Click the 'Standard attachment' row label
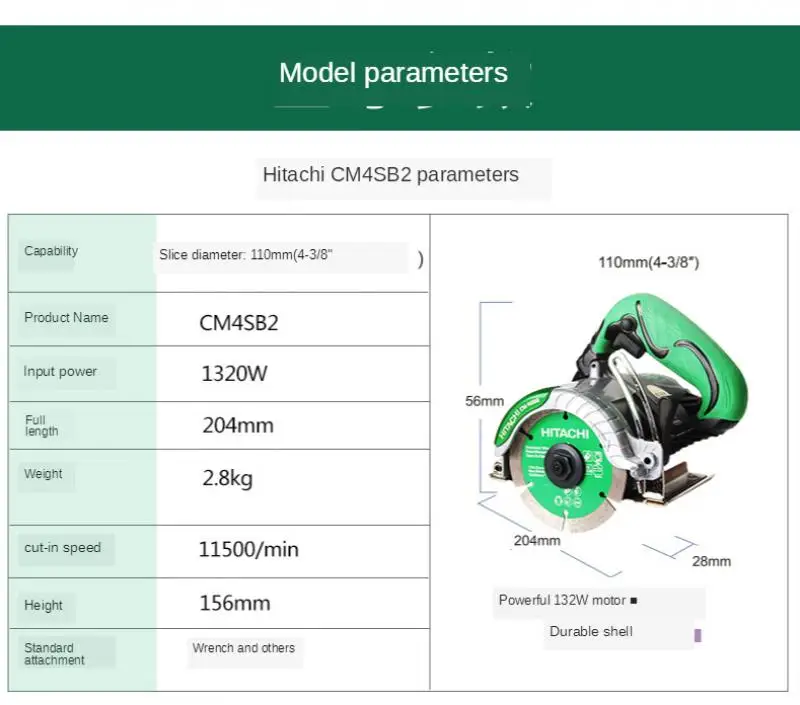 (x=54, y=653)
